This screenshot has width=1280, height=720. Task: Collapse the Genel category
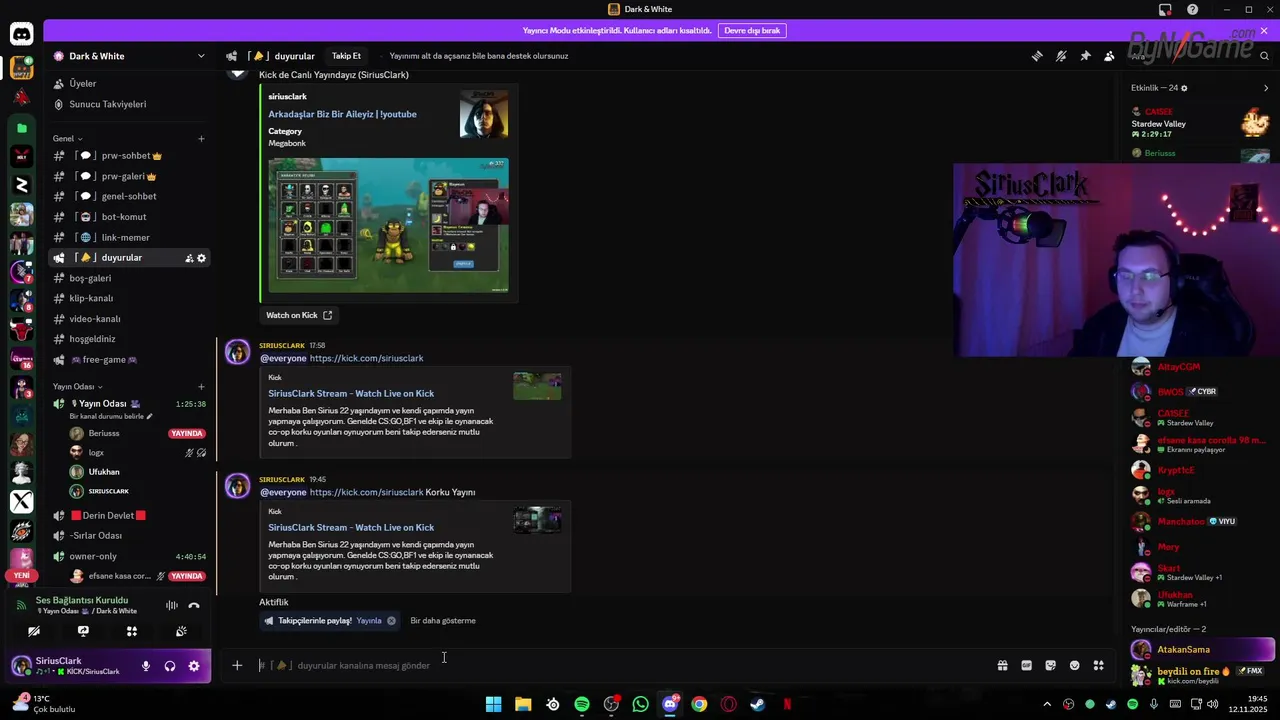pos(68,138)
